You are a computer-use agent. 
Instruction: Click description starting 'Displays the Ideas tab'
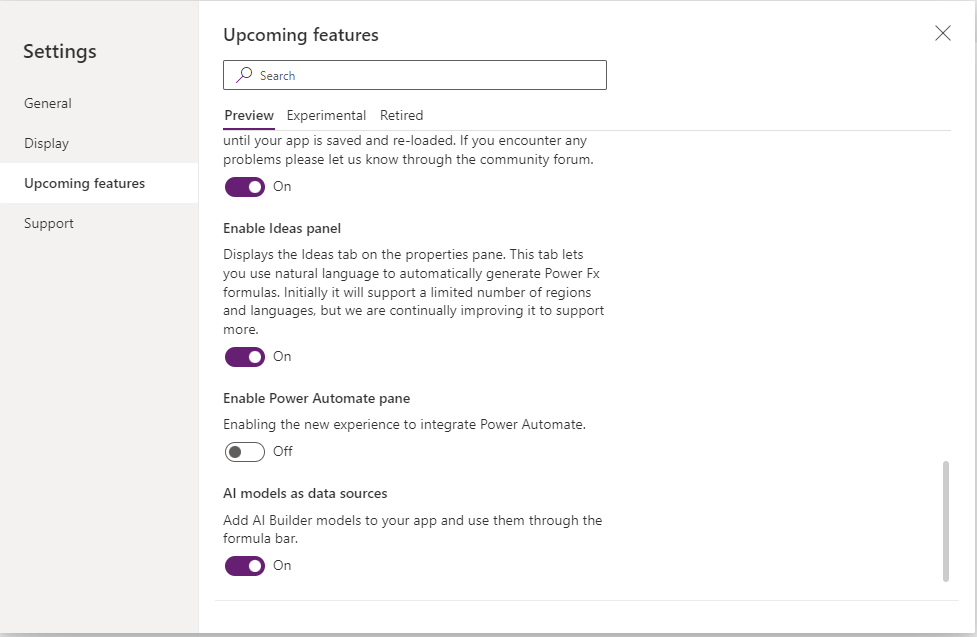click(x=414, y=292)
